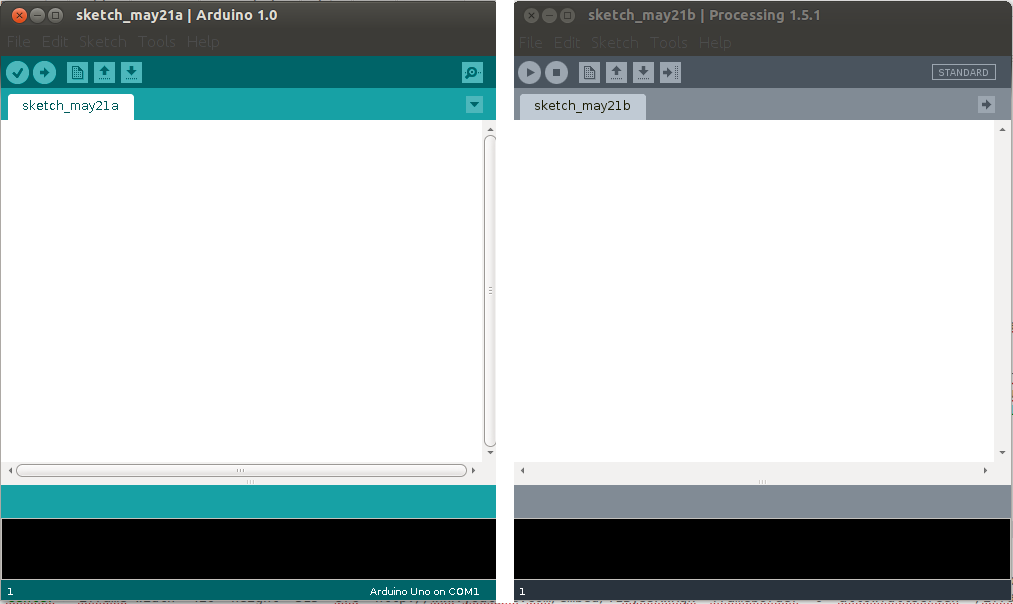Select the sketch_may21b tab
This screenshot has width=1013, height=604.
(582, 107)
